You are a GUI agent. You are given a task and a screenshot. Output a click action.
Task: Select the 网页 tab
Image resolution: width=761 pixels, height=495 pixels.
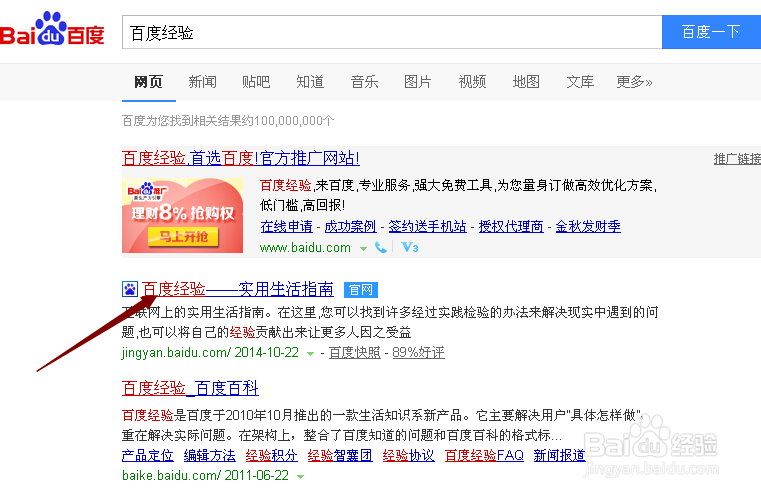click(149, 82)
